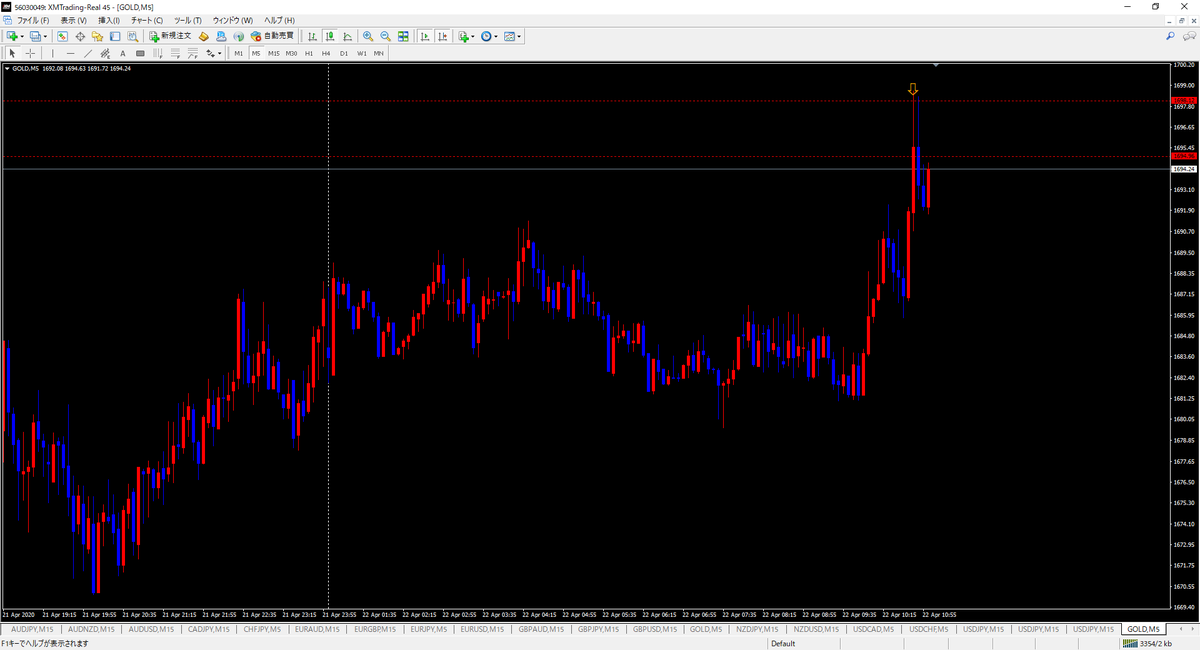The image size is (1200, 650).
Task: Expand the arrows objects dropdown
Action: 220,53
